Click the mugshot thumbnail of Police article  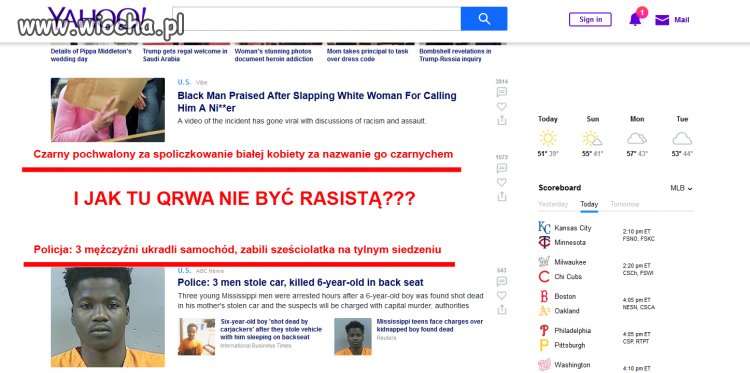(108, 317)
